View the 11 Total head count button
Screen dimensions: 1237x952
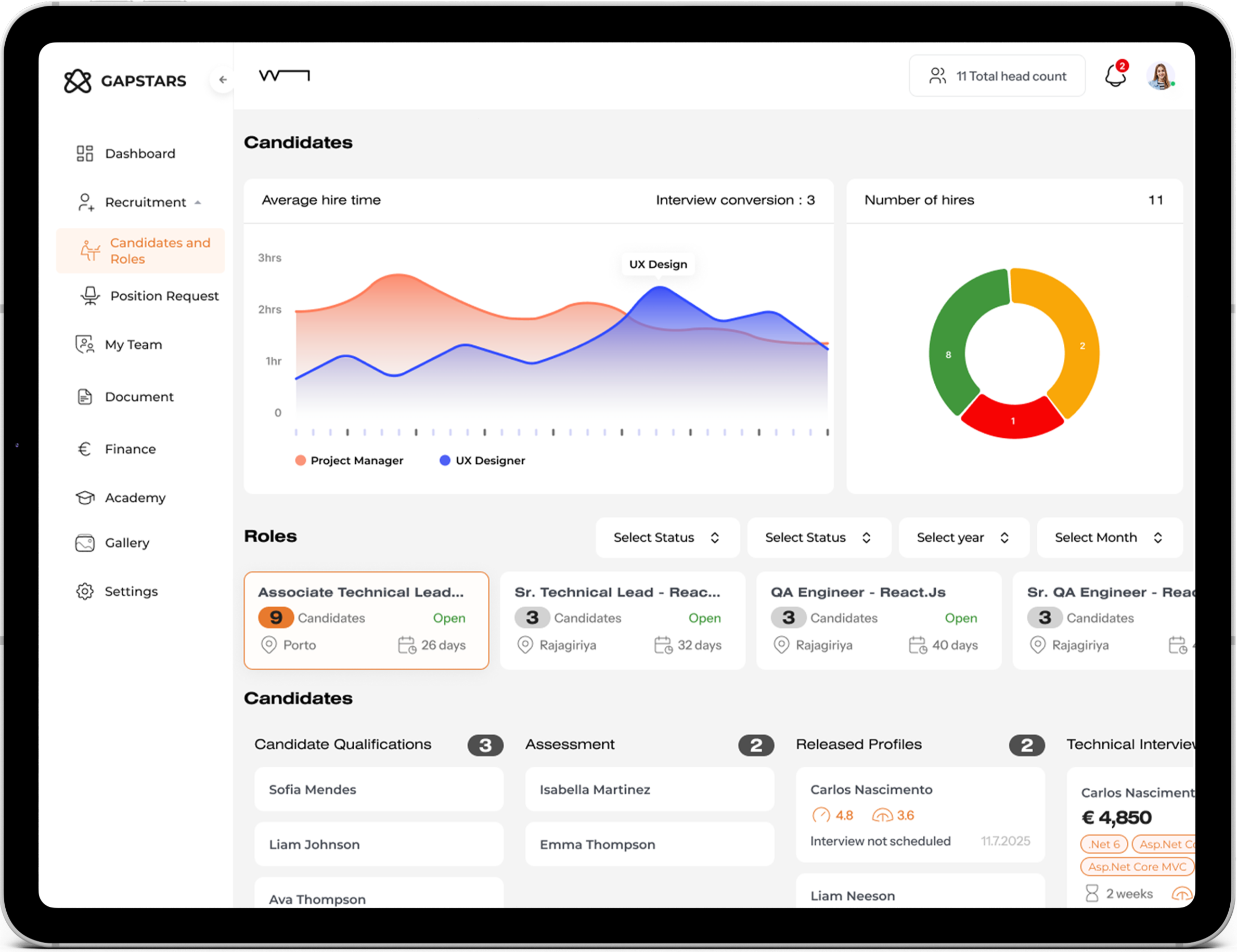point(997,75)
